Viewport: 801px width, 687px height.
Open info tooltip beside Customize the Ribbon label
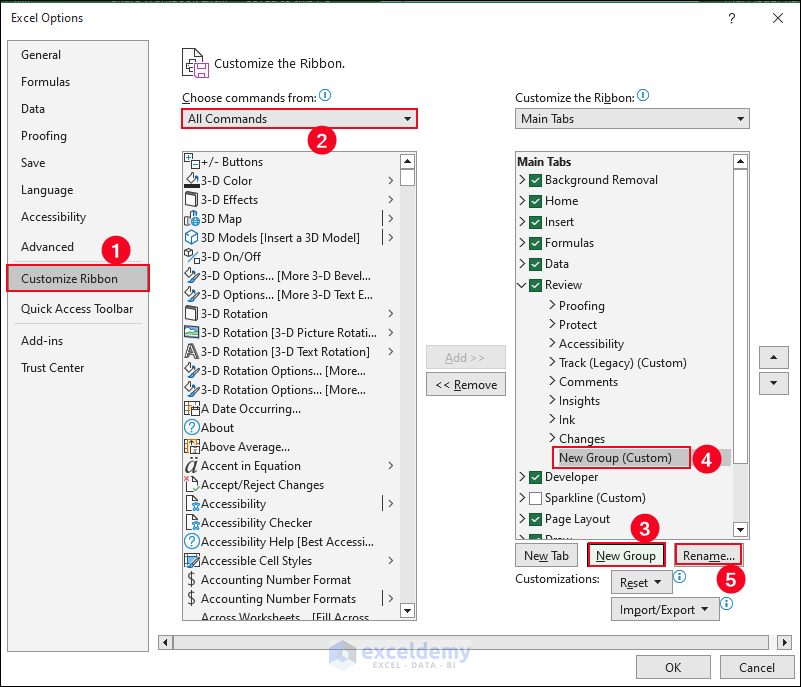coord(643,95)
